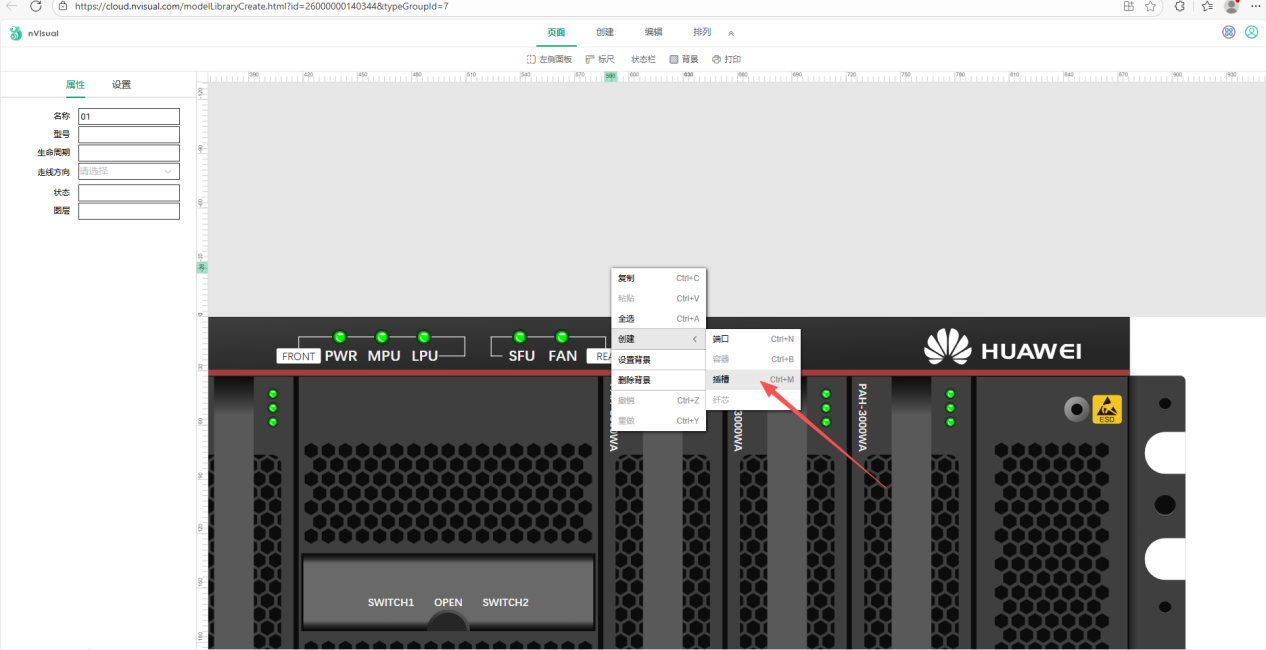Image resolution: width=1266 pixels, height=650 pixels.
Task: Click the browser favorites star icon
Action: click(x=1151, y=6)
